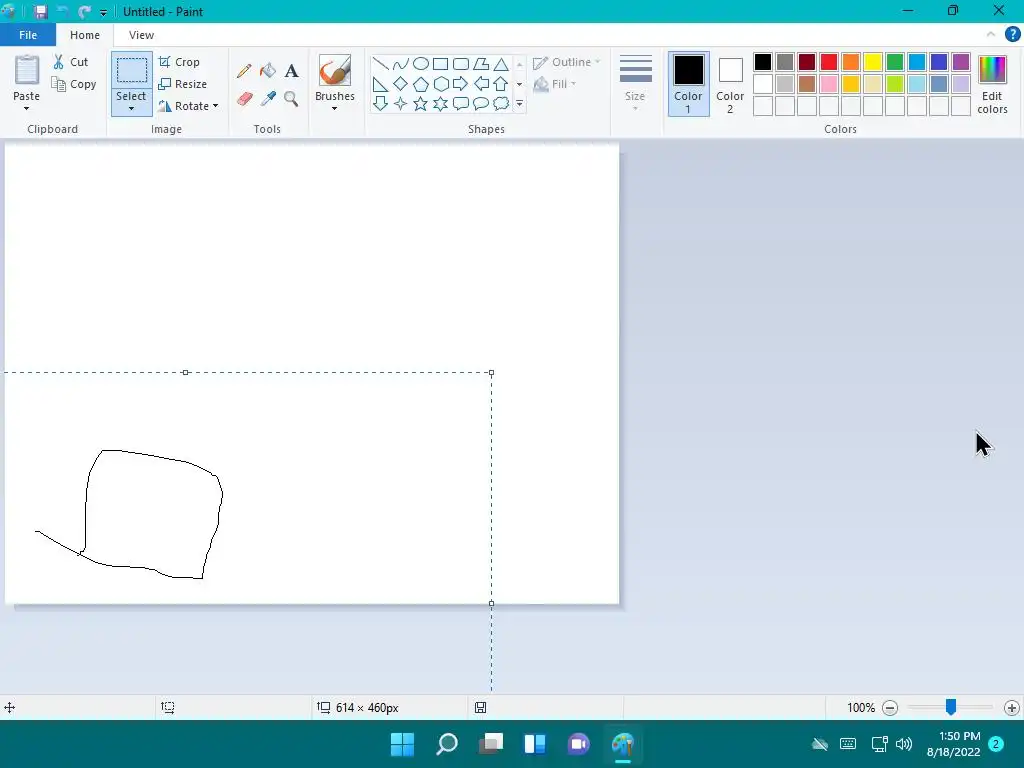The height and width of the screenshot is (768, 1024).
Task: Choose the Hexagon shape
Action: [441, 84]
